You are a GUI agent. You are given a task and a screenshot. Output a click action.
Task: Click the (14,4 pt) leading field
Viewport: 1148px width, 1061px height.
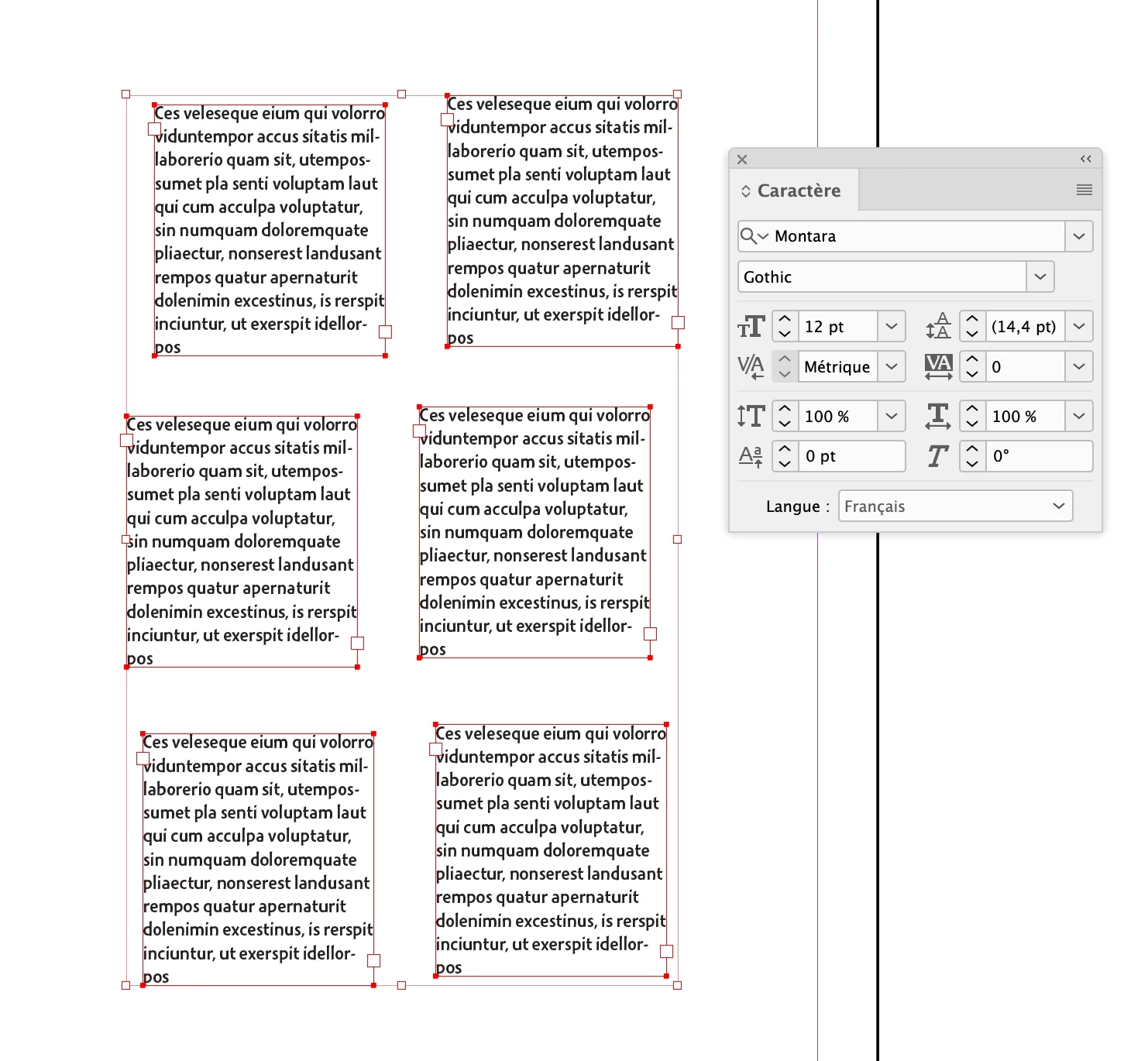[1025, 327]
